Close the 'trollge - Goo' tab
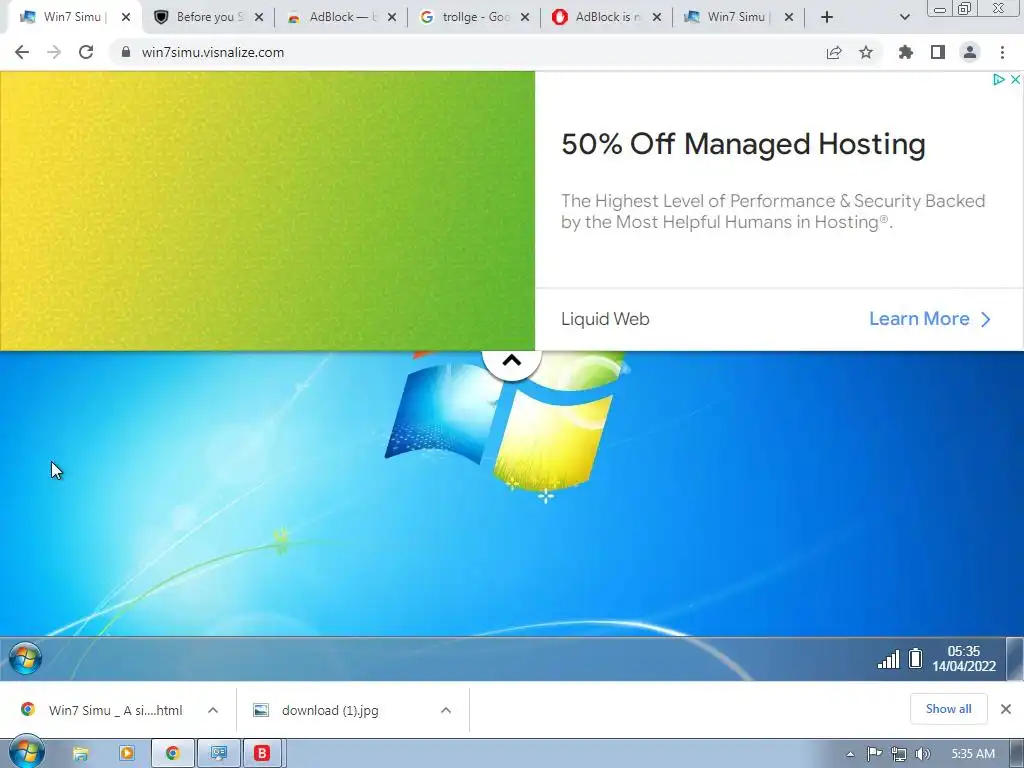 click(x=524, y=18)
